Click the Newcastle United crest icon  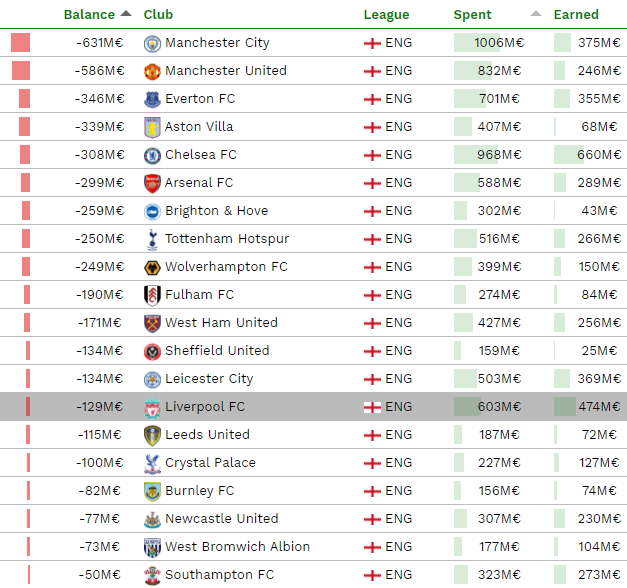pos(152,519)
